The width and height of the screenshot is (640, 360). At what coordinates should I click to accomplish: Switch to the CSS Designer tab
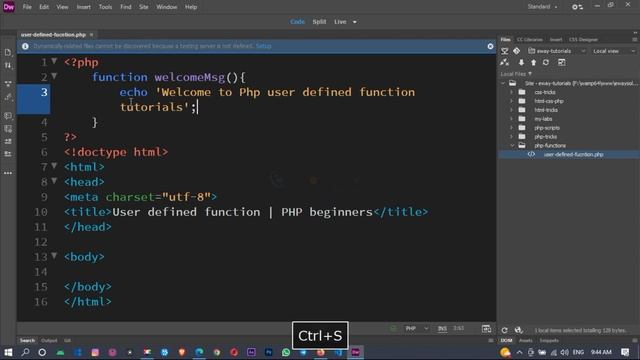[x=583, y=40]
